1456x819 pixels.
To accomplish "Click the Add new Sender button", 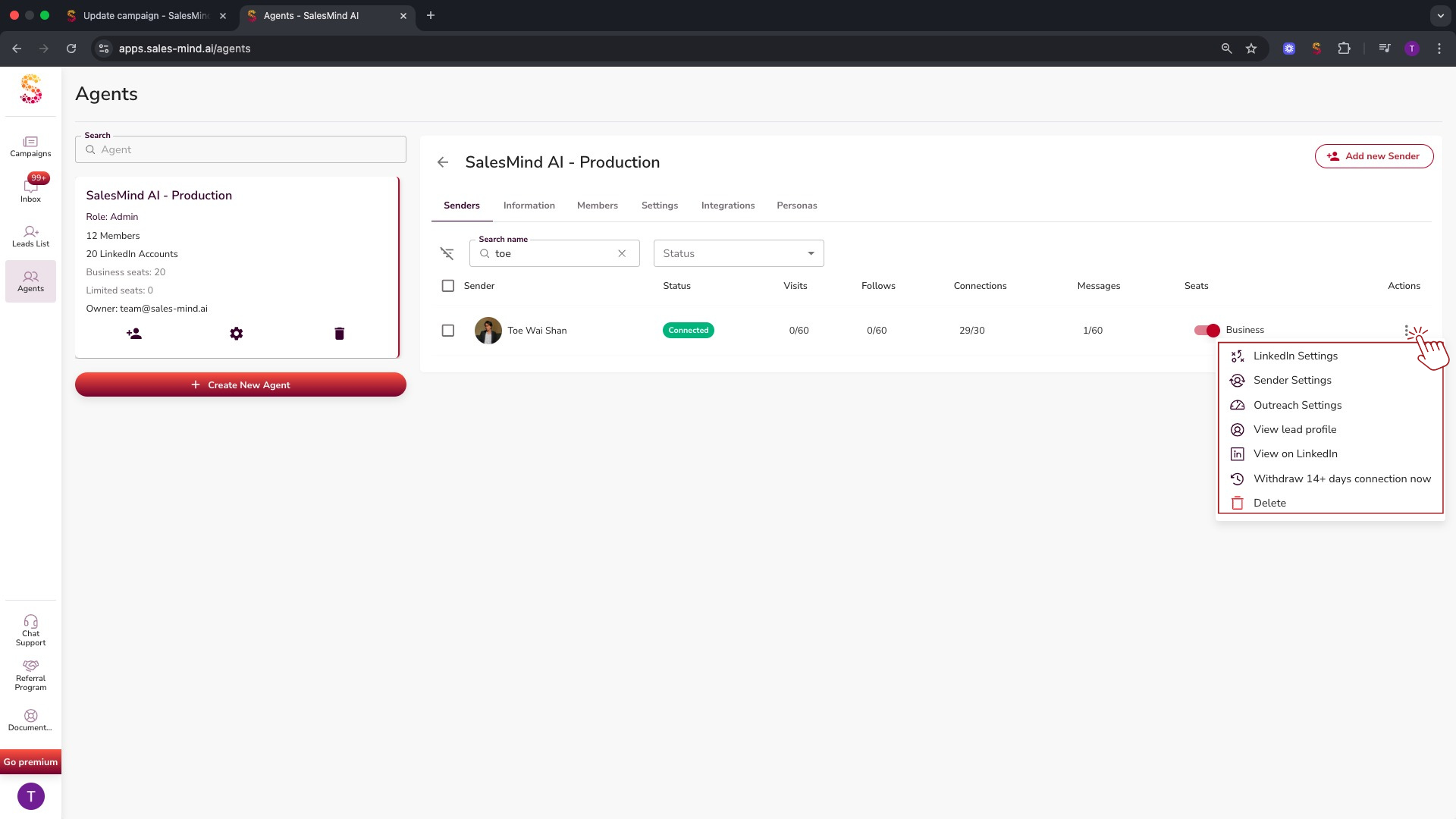I will [1373, 156].
